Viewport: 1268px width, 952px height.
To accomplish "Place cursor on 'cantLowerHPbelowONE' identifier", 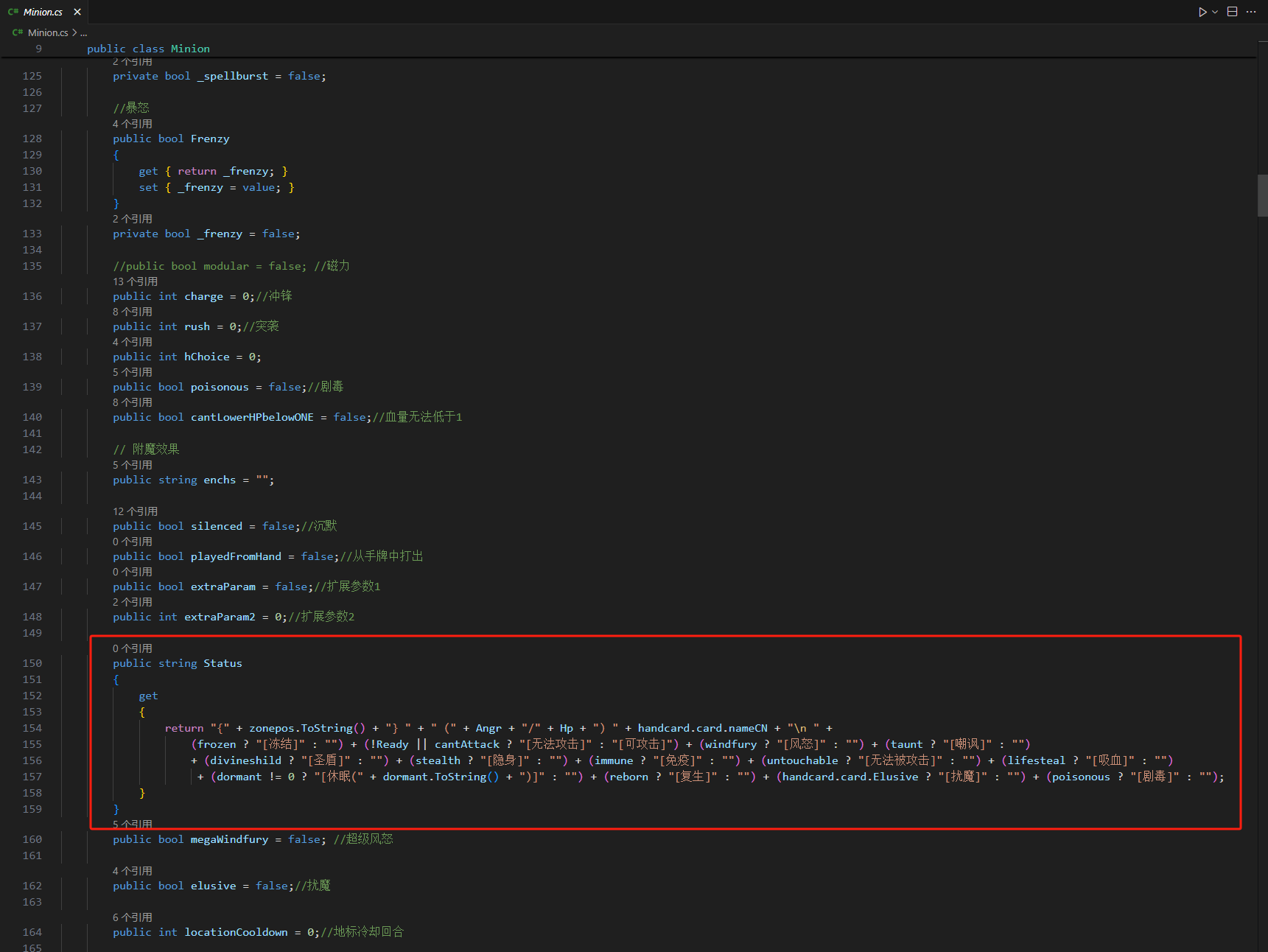I will (252, 417).
